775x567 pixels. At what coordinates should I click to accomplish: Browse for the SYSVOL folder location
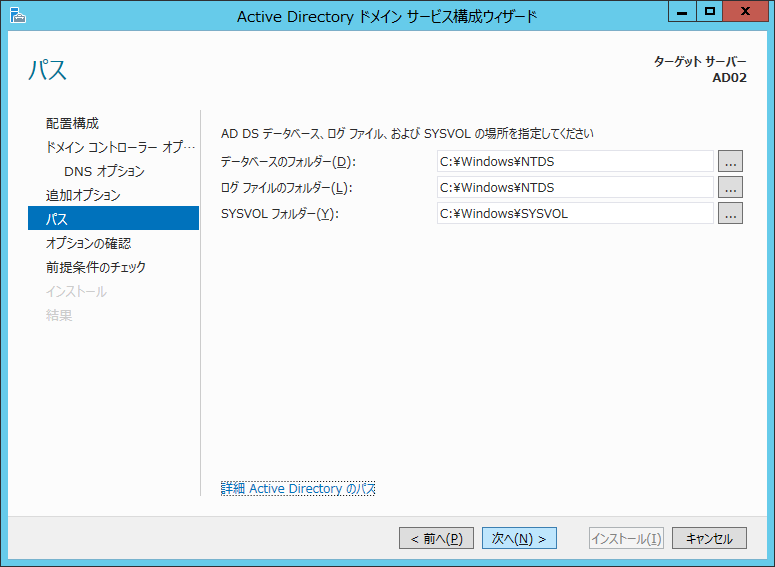[x=730, y=213]
